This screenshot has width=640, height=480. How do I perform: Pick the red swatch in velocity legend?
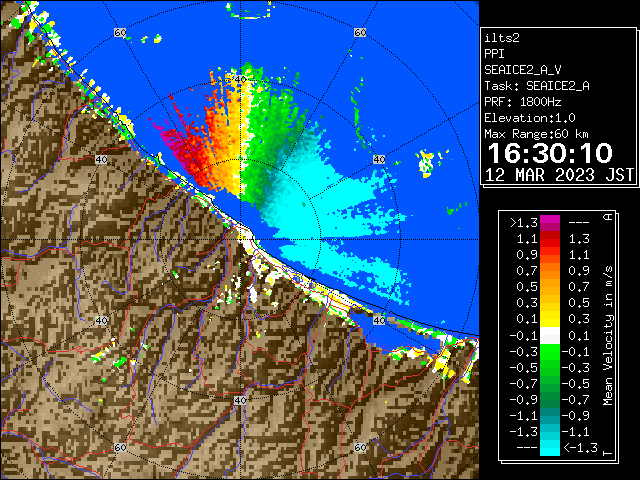point(550,243)
